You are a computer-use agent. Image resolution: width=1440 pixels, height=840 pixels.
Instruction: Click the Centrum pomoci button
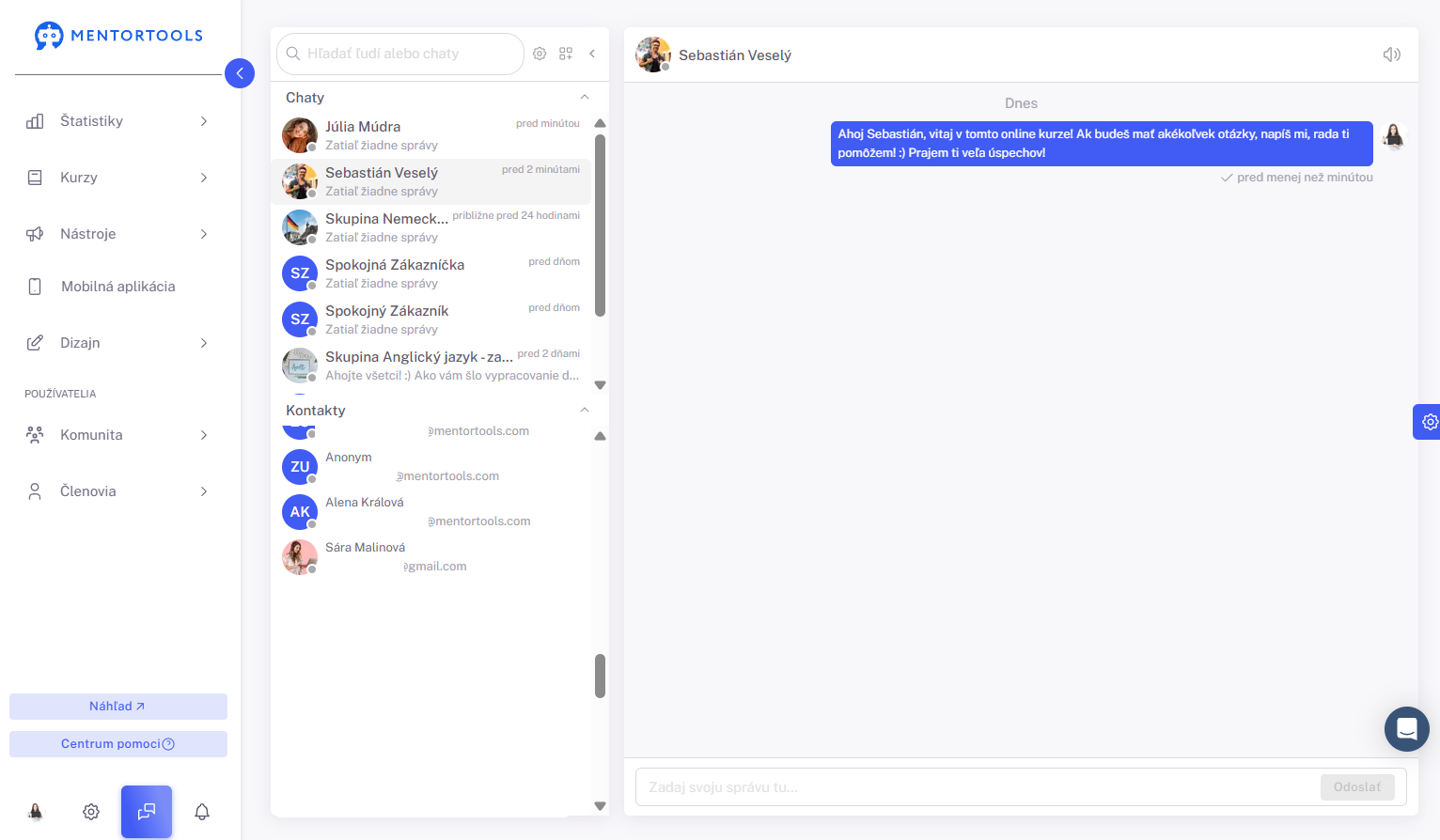click(x=118, y=744)
